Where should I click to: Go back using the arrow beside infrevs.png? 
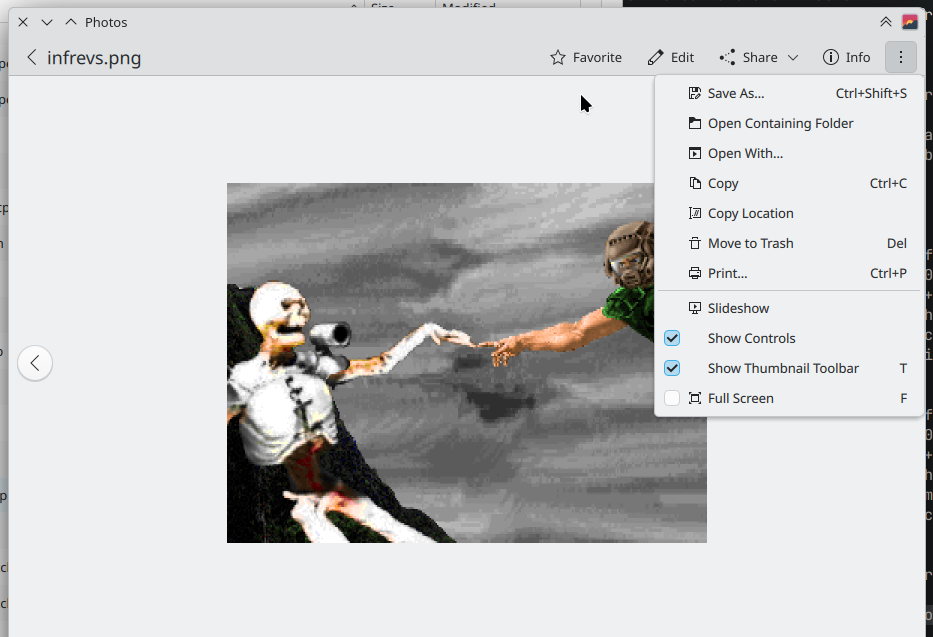pos(32,58)
